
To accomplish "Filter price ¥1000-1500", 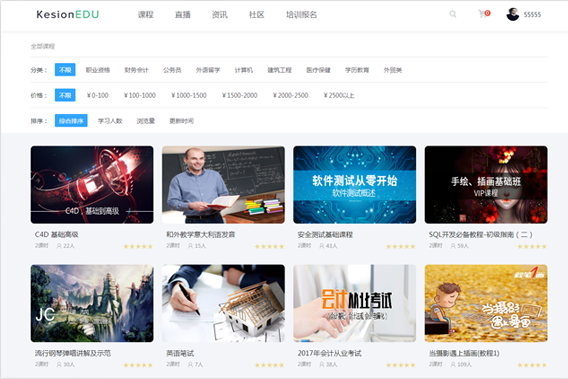I will click(189, 95).
